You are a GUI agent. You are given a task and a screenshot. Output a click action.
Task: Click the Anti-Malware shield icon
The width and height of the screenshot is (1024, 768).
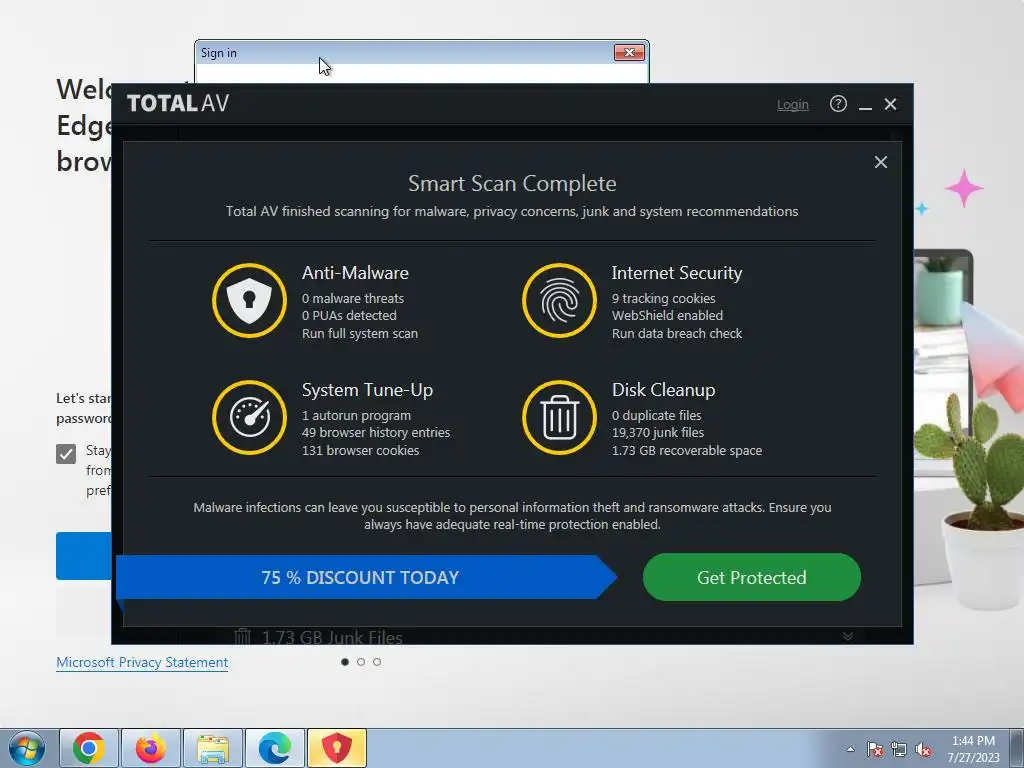(249, 300)
